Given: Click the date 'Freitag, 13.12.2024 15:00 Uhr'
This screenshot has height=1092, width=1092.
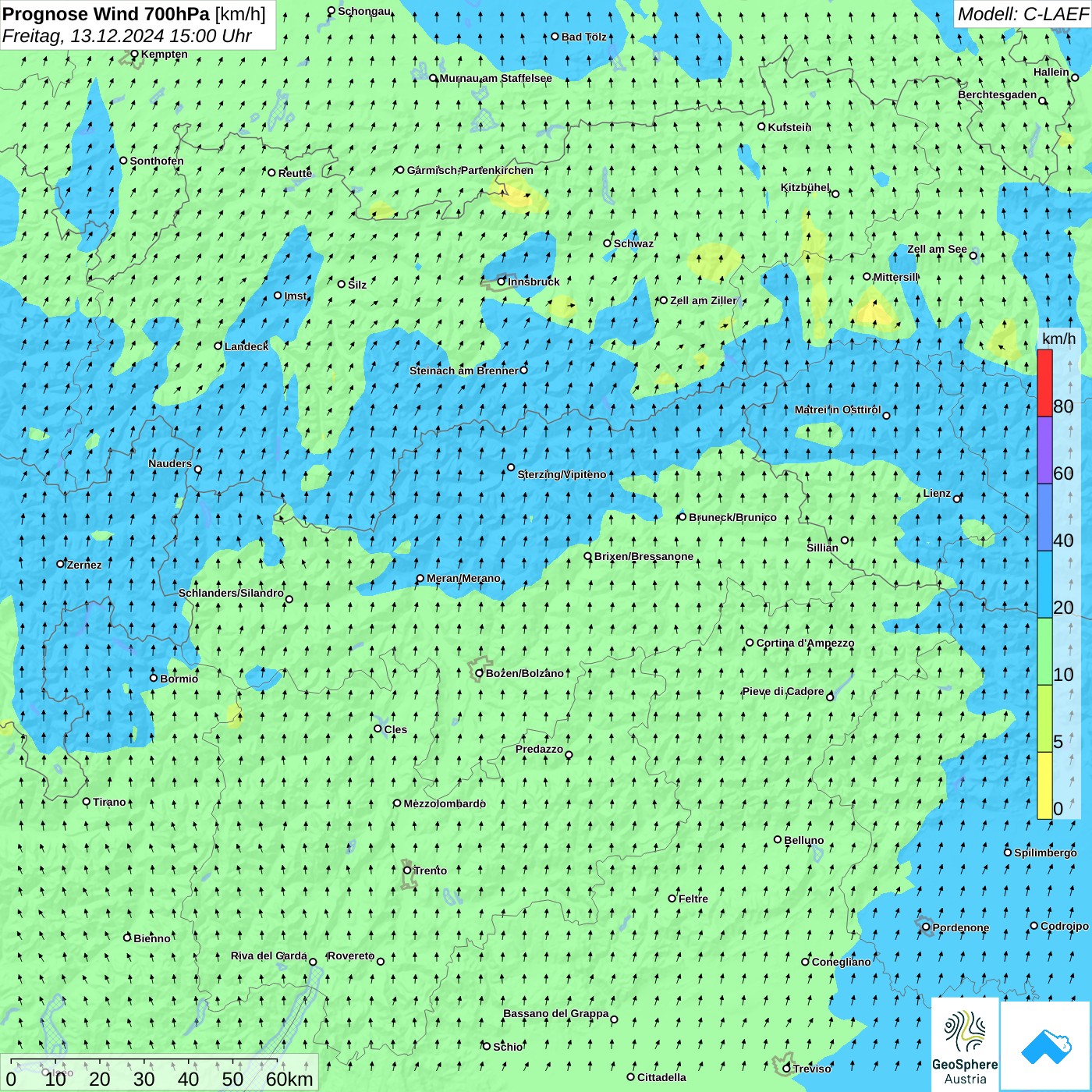Looking at the screenshot, I should pos(127,36).
